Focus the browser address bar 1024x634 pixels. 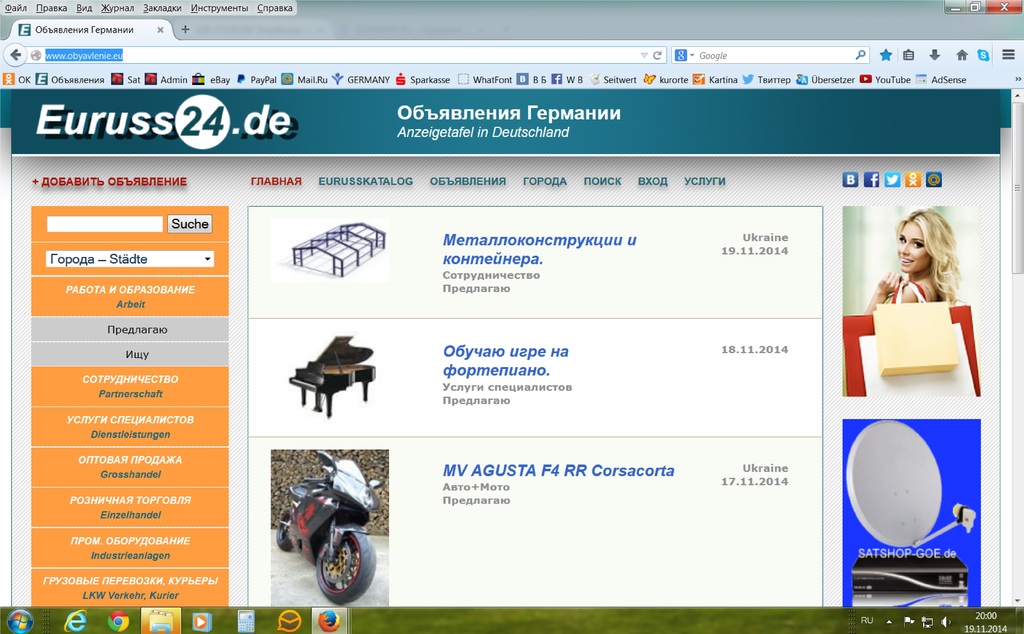coord(340,55)
